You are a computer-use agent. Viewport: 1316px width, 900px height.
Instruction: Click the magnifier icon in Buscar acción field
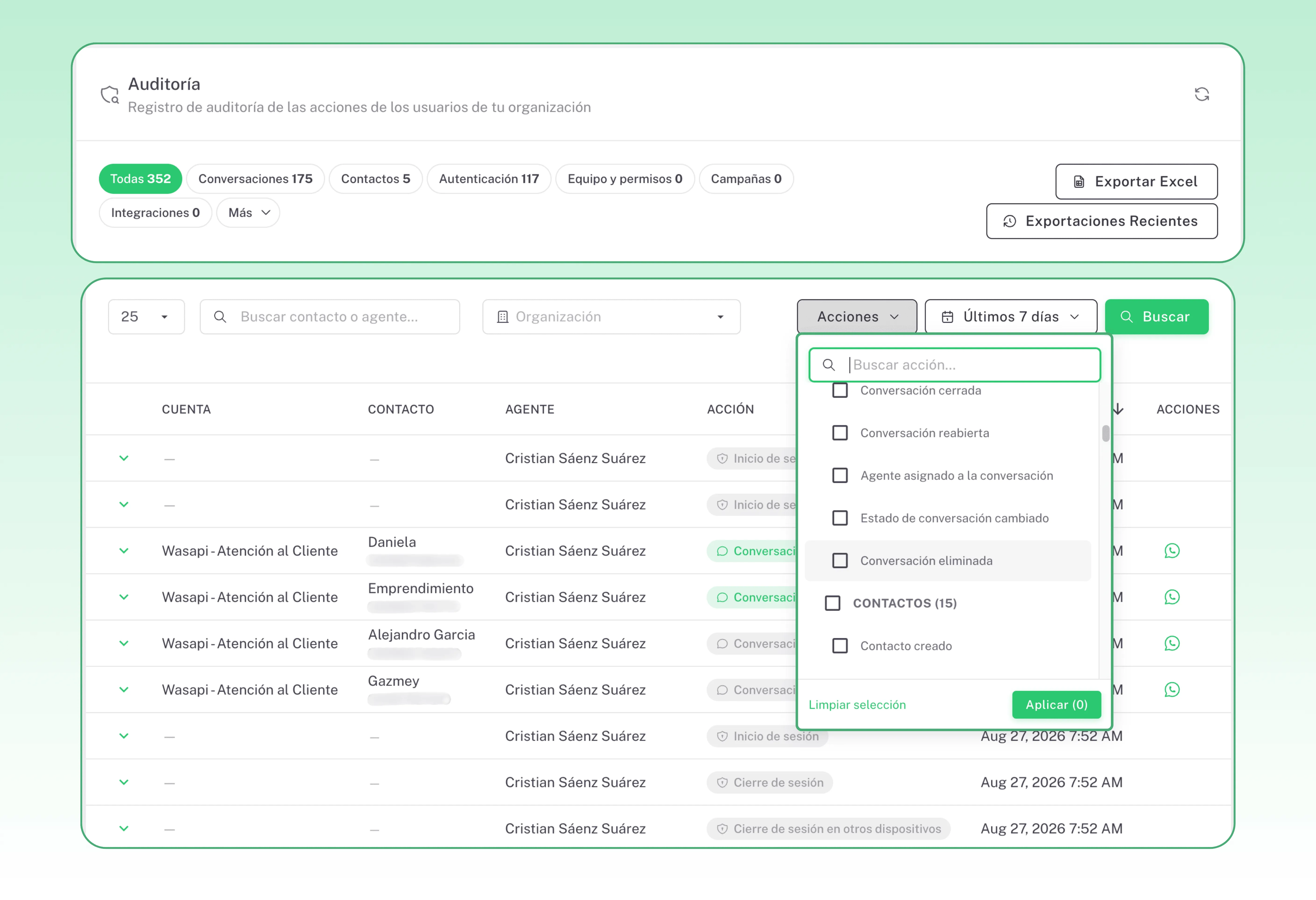coord(828,365)
